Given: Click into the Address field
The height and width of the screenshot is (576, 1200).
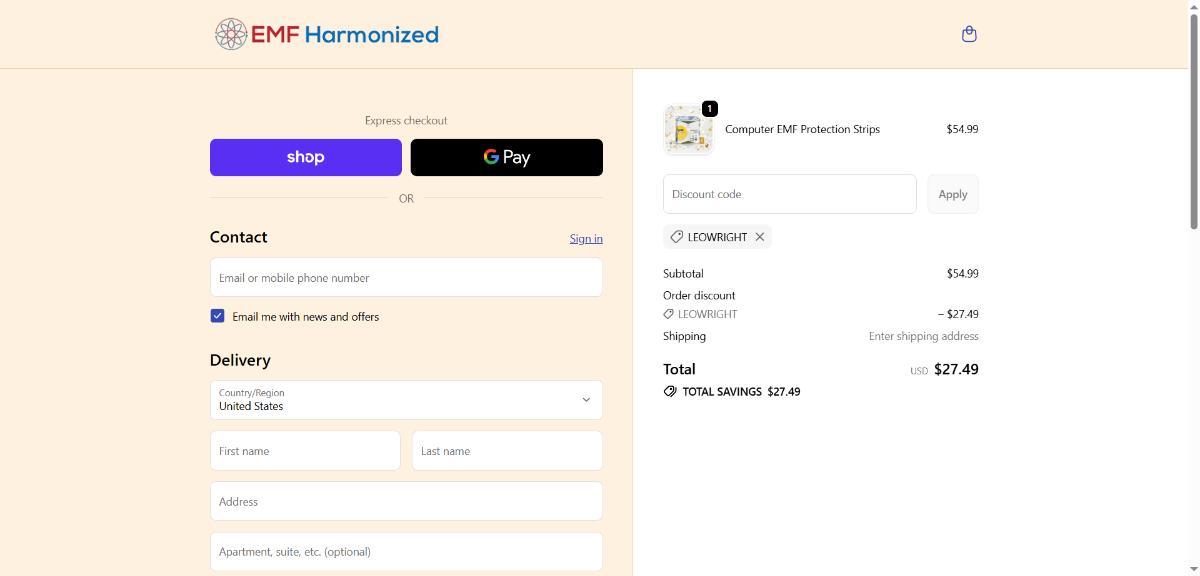Looking at the screenshot, I should coord(406,501).
